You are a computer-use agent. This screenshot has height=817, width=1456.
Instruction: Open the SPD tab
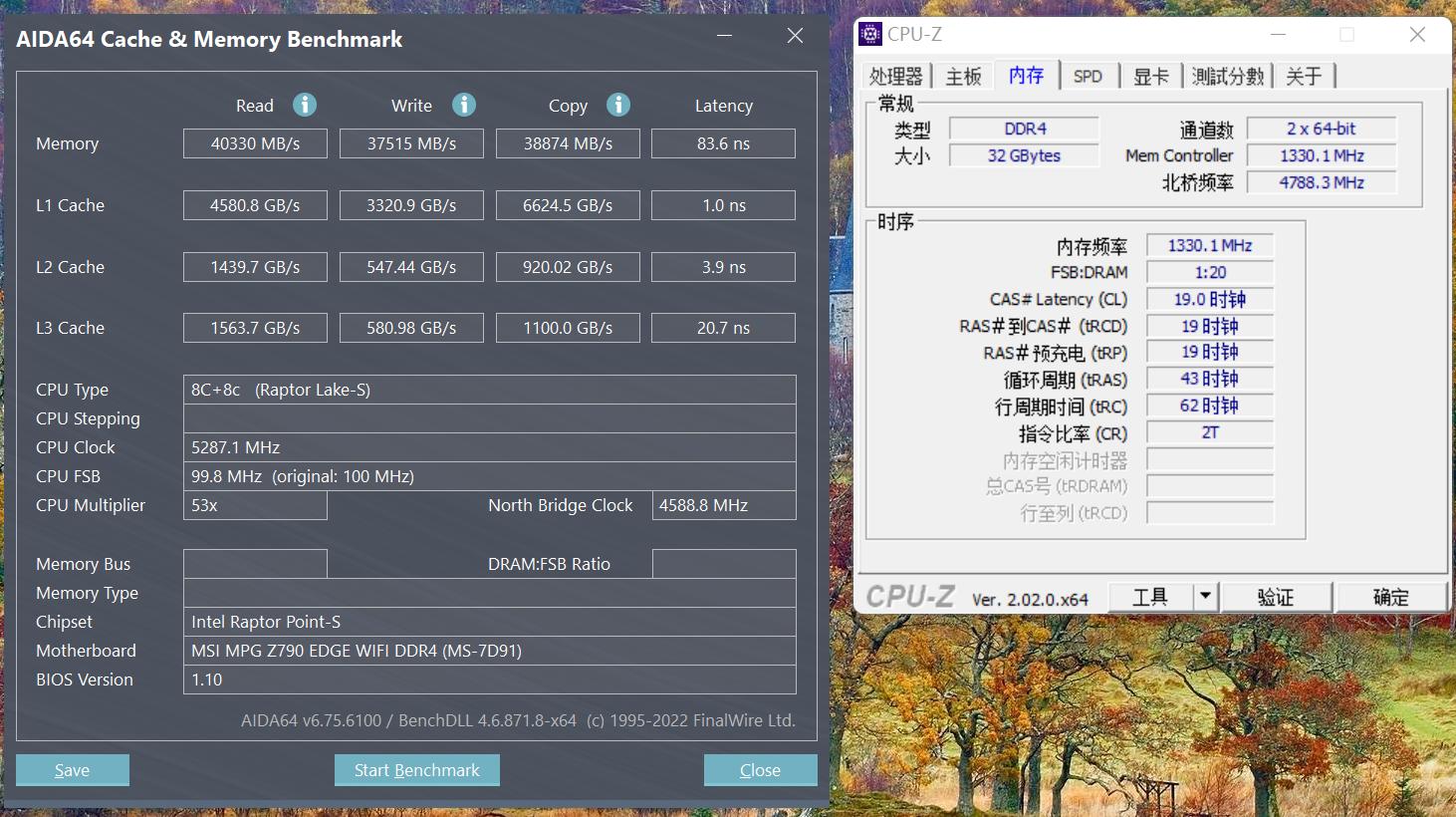pyautogui.click(x=1089, y=75)
